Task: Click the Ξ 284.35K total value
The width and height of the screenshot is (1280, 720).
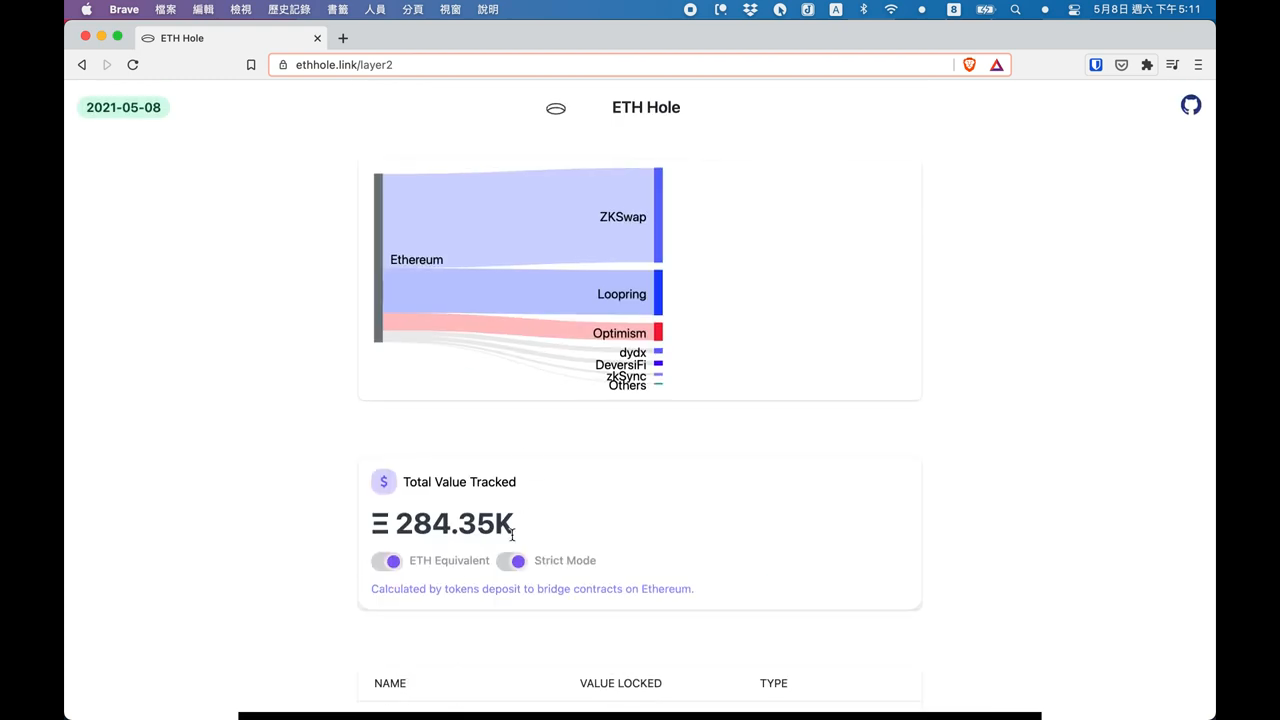Action: click(x=443, y=523)
